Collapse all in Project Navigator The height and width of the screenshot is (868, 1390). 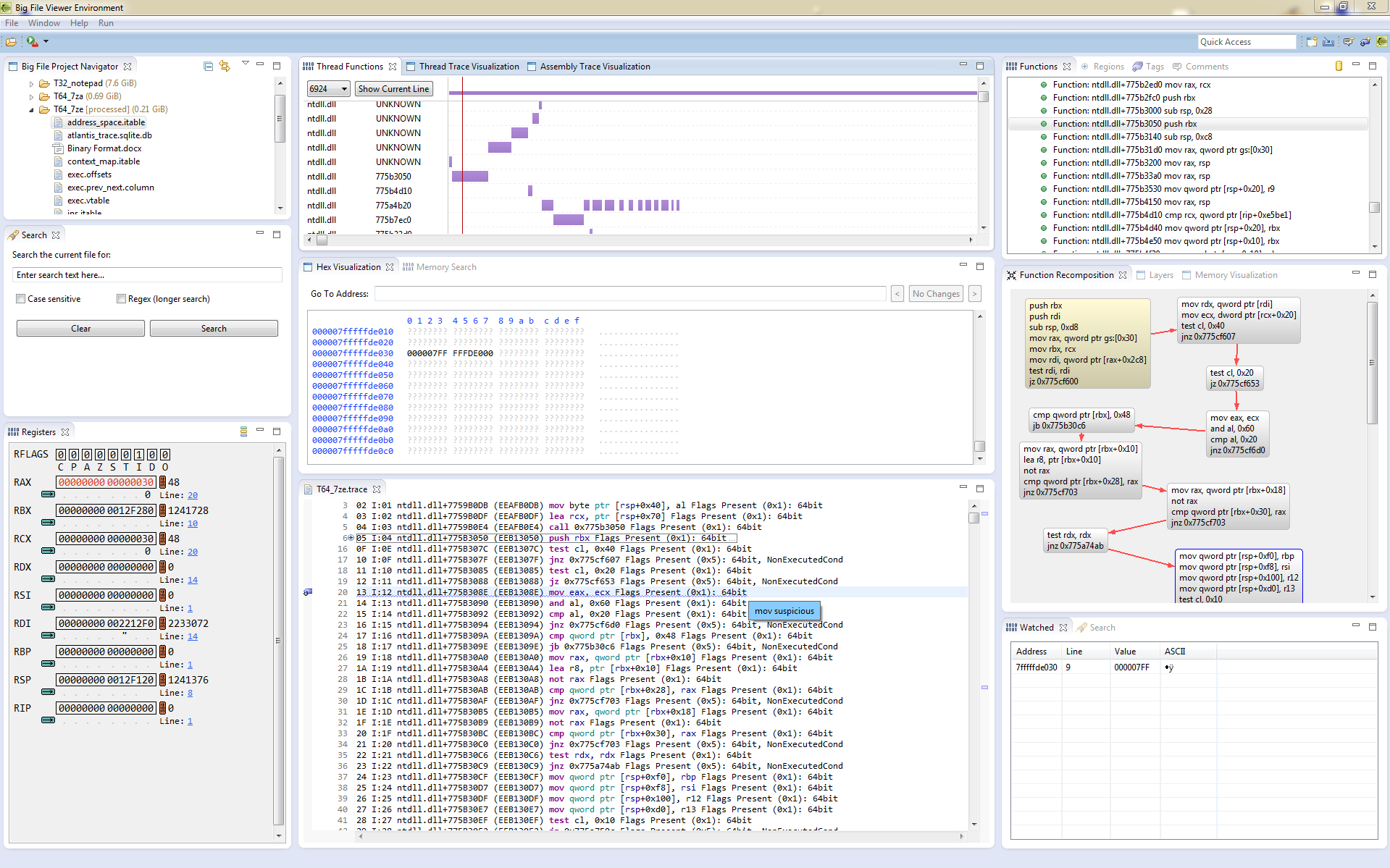(209, 66)
